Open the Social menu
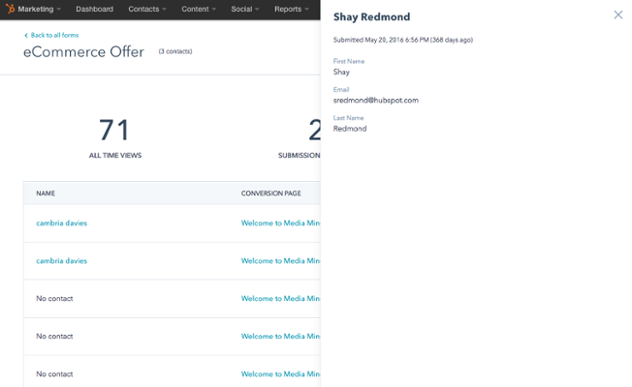This screenshot has height=387, width=632. pos(245,9)
